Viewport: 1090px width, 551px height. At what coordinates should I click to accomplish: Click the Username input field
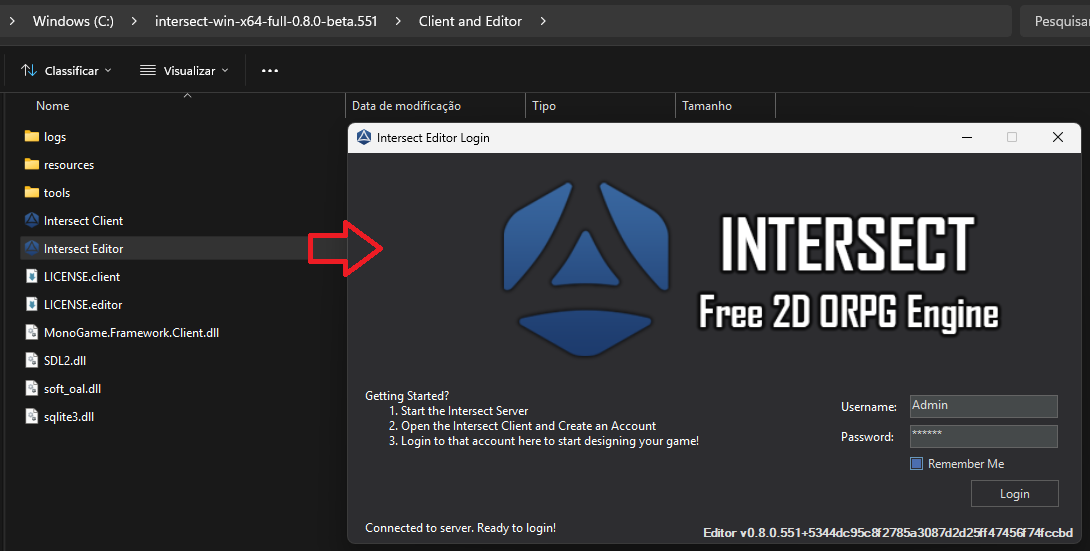(x=984, y=406)
